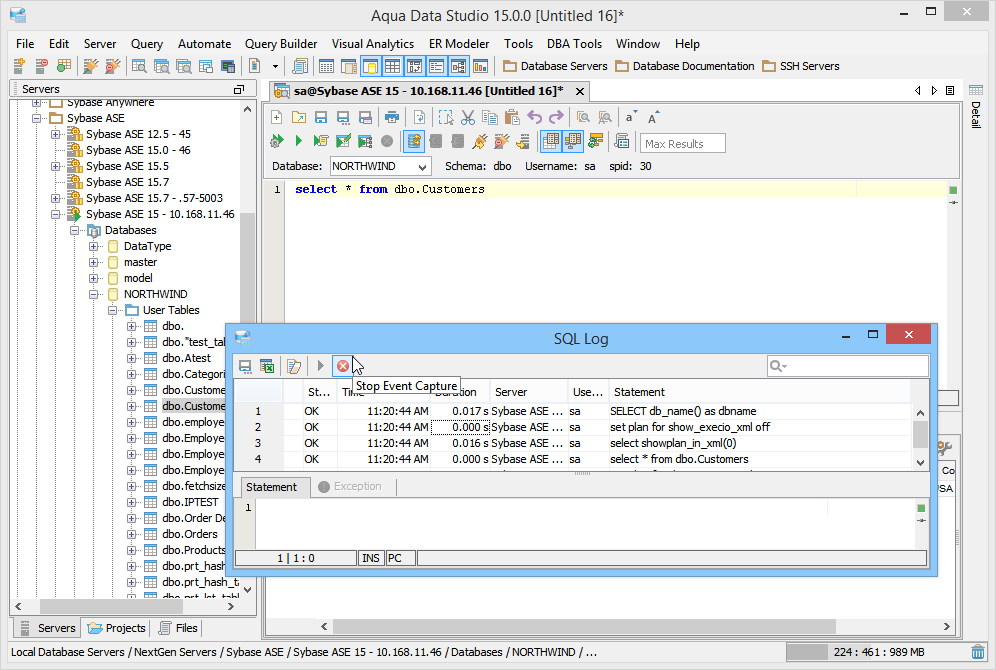
Task: Click the magnifier icon left of lowercase a
Action: coord(605,117)
